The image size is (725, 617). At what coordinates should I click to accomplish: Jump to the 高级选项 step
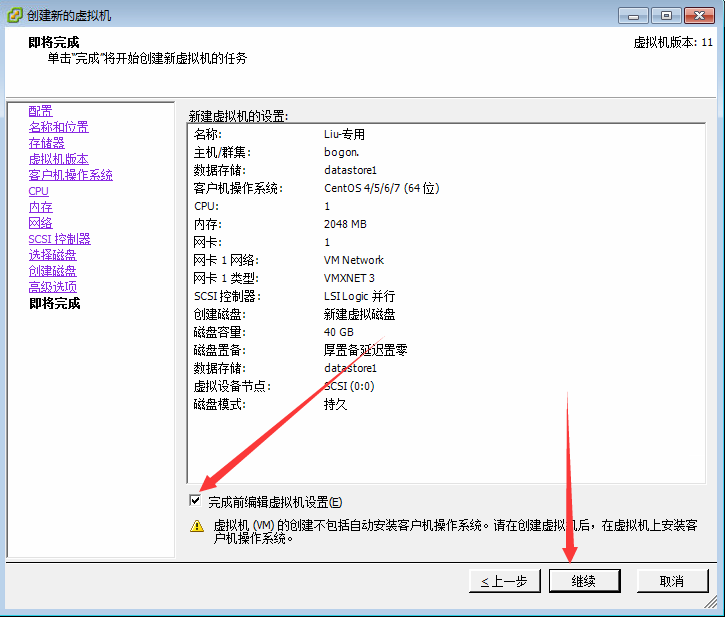(52, 287)
